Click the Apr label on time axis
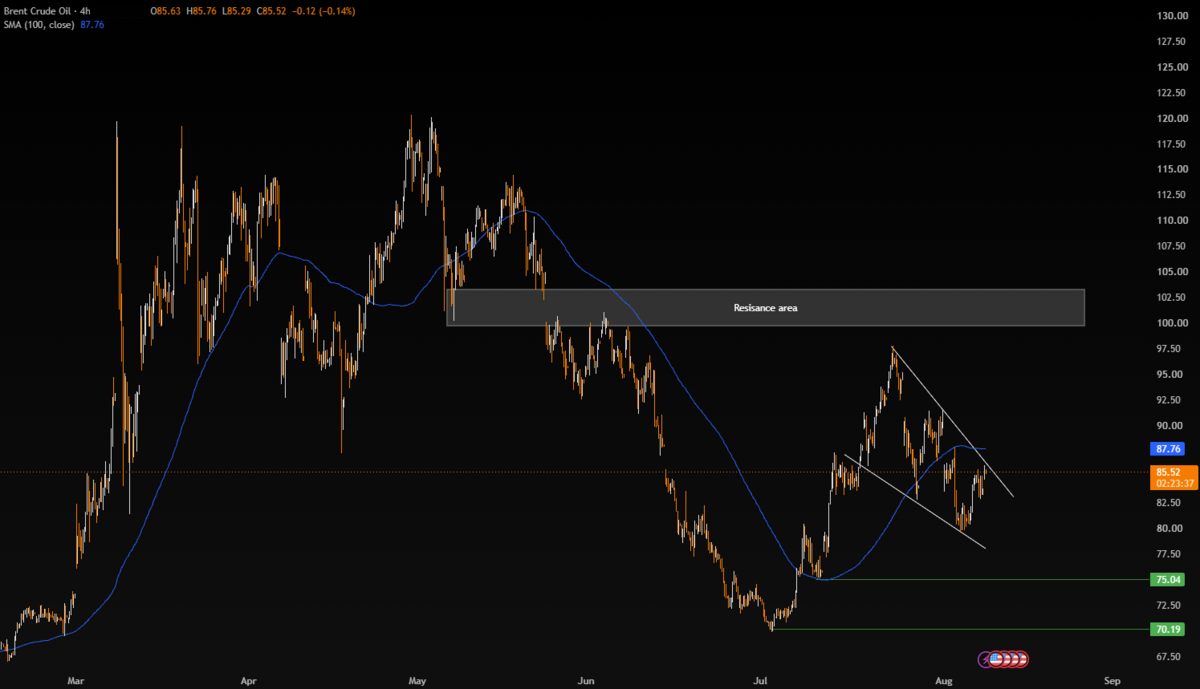1200x689 pixels. 249,680
